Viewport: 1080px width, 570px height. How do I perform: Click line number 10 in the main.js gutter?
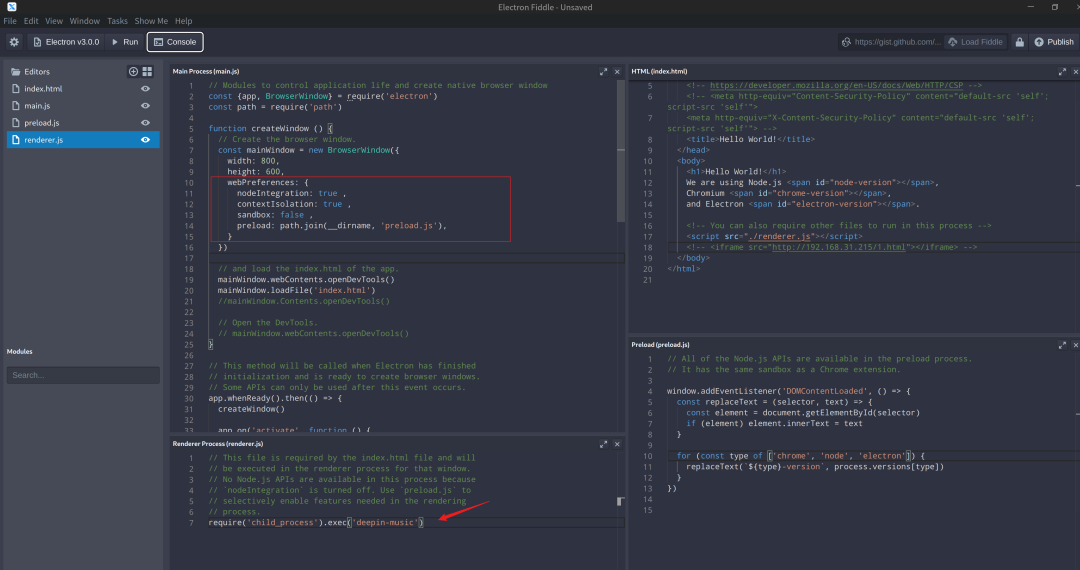189,182
